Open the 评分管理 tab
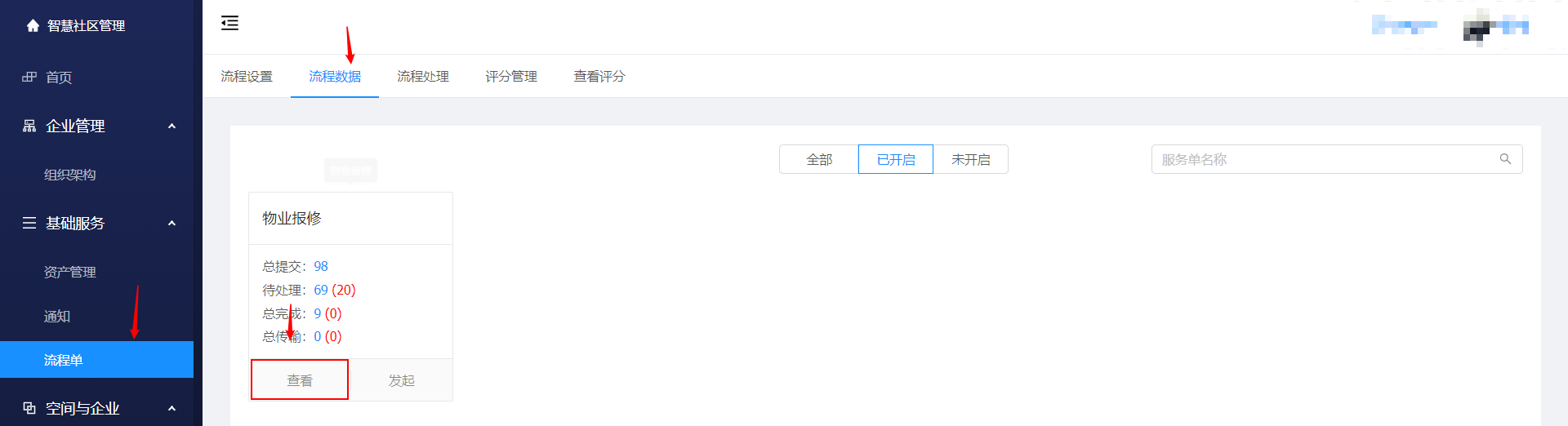The image size is (1568, 426). click(511, 76)
